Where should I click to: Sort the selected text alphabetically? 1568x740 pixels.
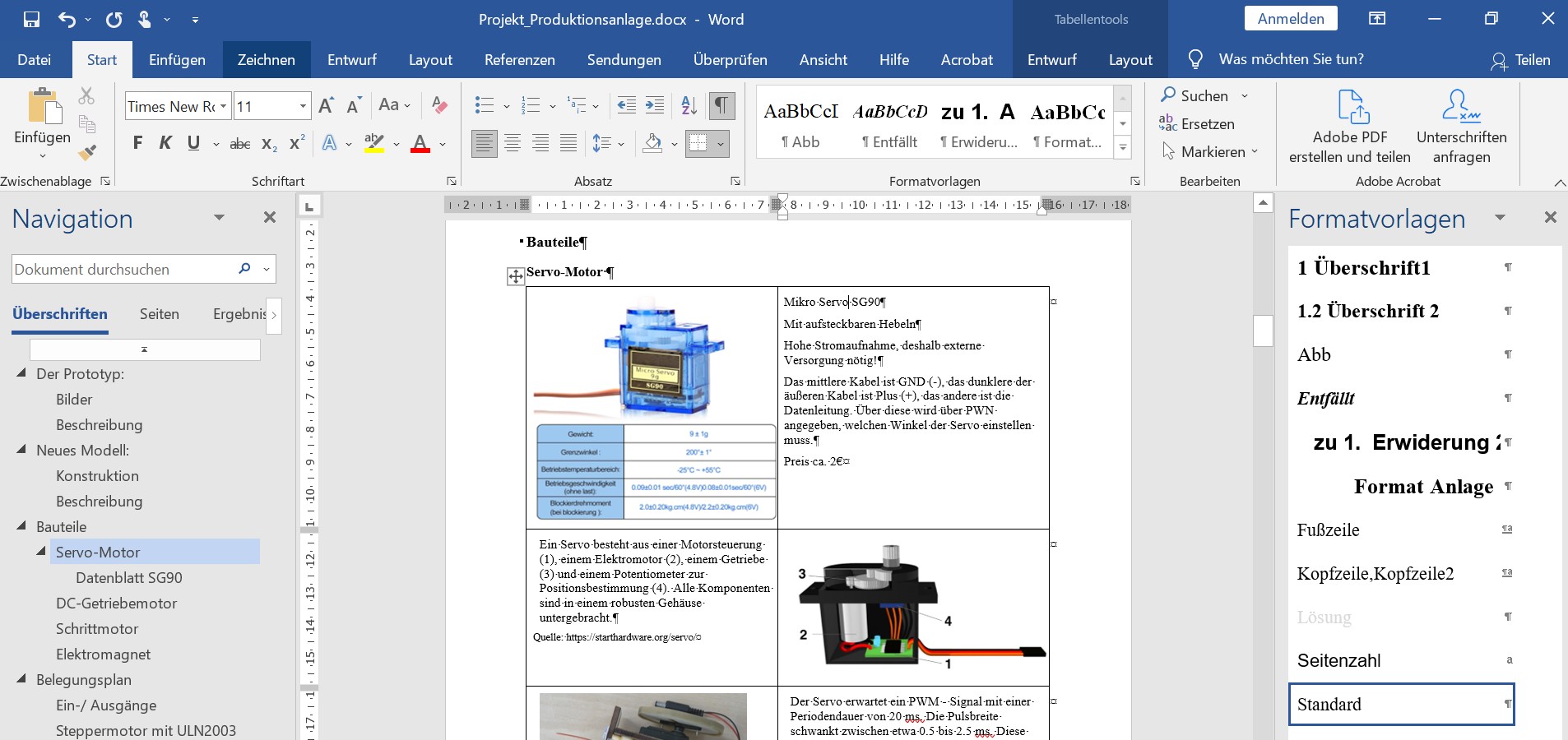[x=689, y=105]
